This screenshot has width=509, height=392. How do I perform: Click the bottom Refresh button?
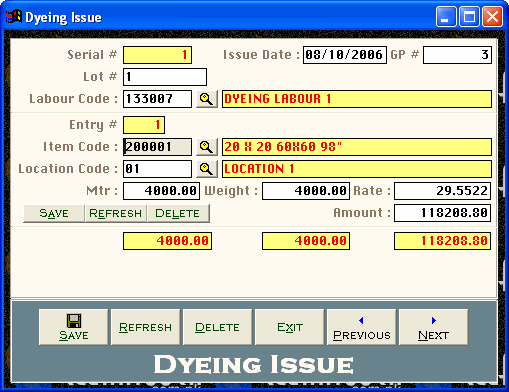point(146,327)
